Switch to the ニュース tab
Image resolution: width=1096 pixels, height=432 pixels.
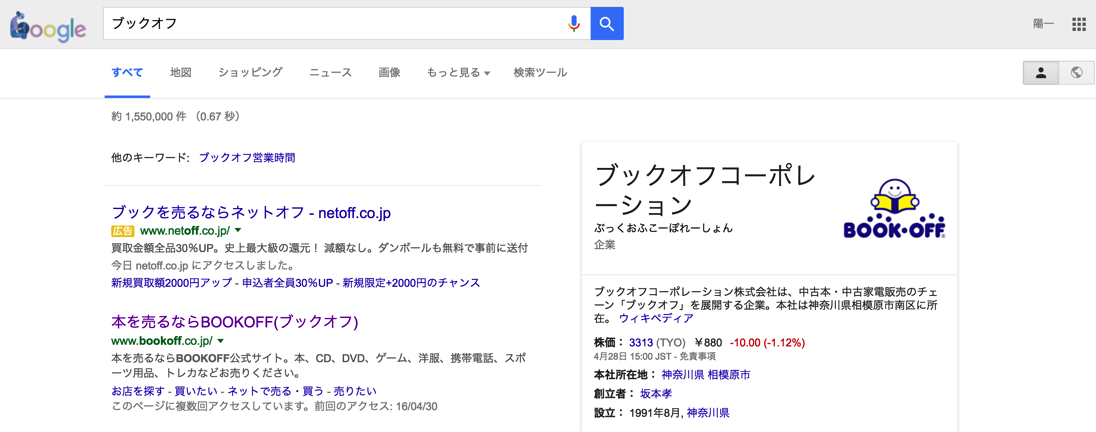(331, 72)
